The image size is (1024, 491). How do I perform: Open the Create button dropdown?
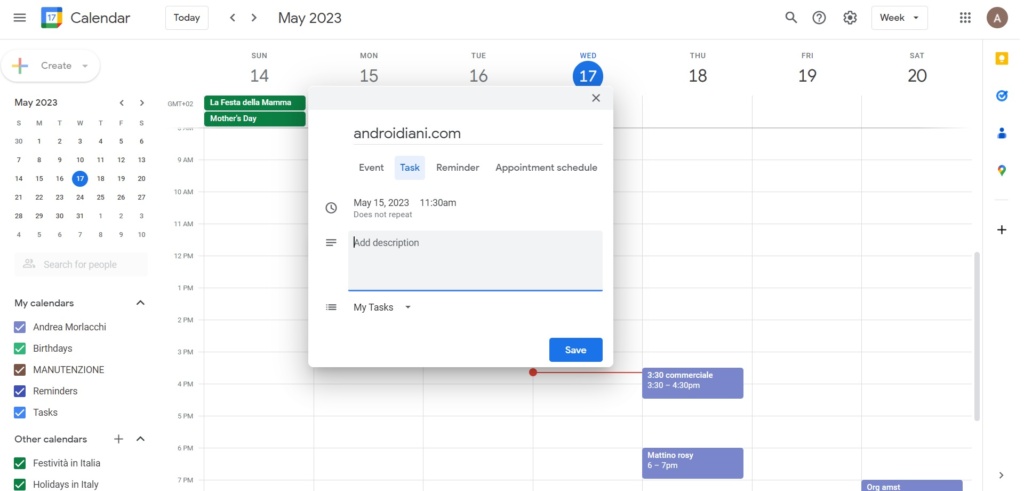[85, 66]
